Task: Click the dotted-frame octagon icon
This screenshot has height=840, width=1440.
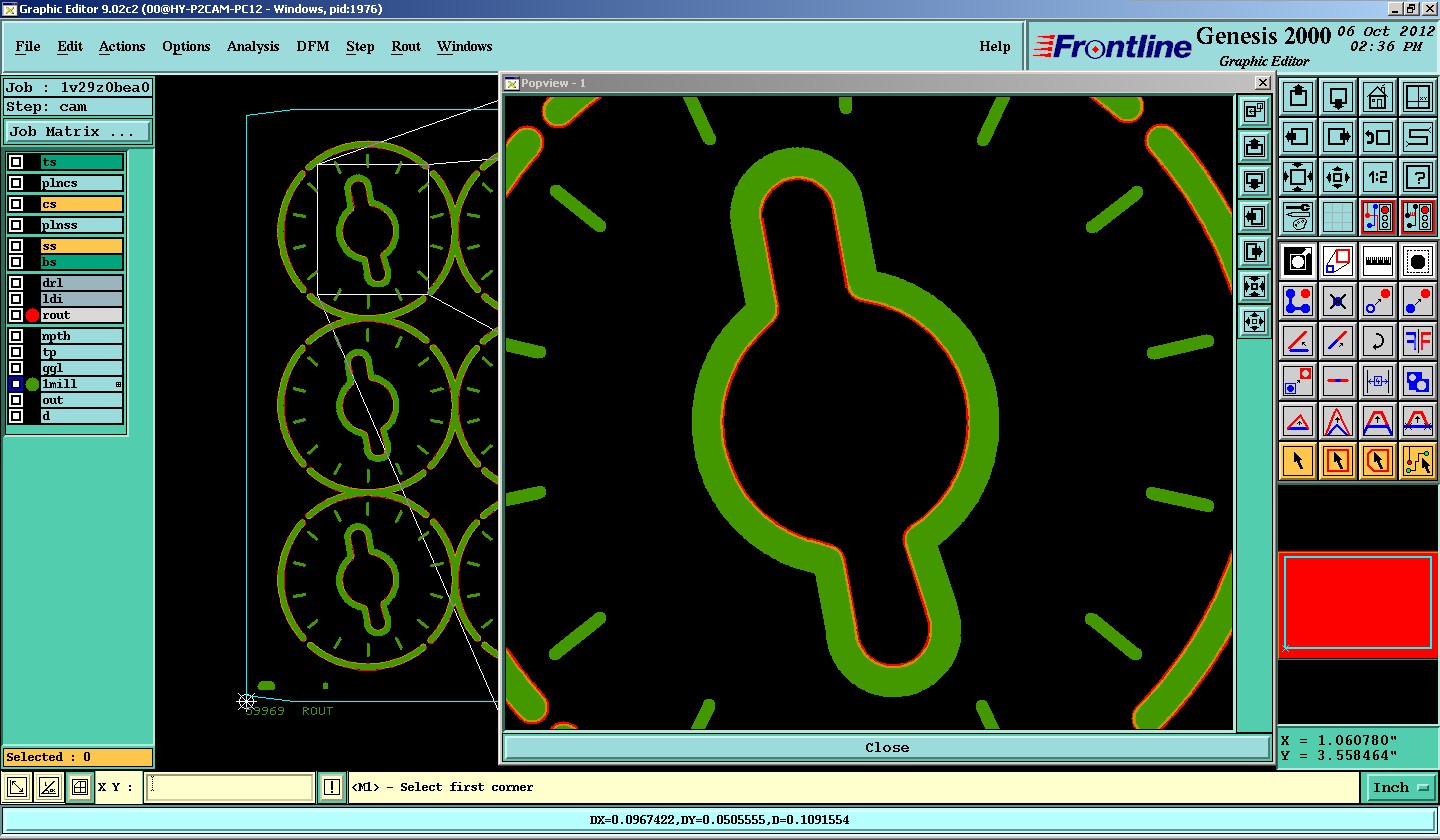Action: tap(1418, 261)
